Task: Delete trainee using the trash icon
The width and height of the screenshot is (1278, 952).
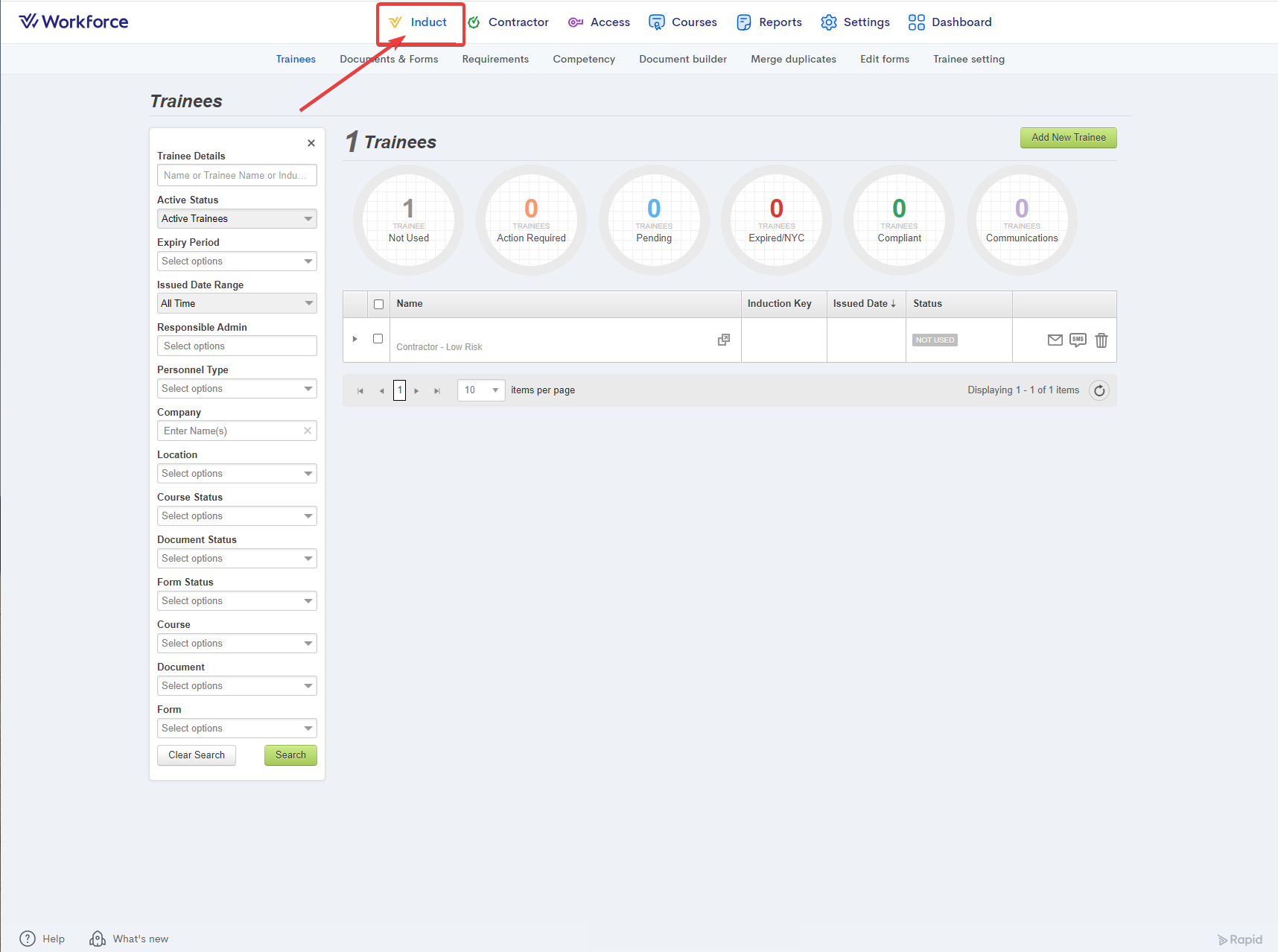Action: pos(1101,340)
